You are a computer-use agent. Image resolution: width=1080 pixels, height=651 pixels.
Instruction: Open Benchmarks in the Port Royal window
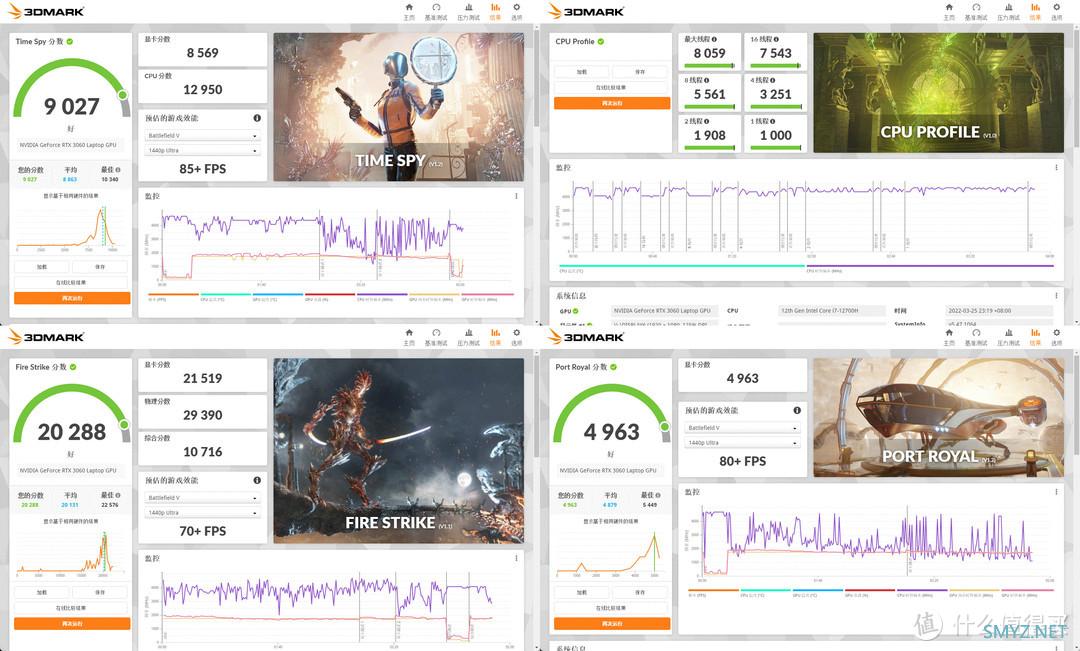pyautogui.click(x=976, y=337)
